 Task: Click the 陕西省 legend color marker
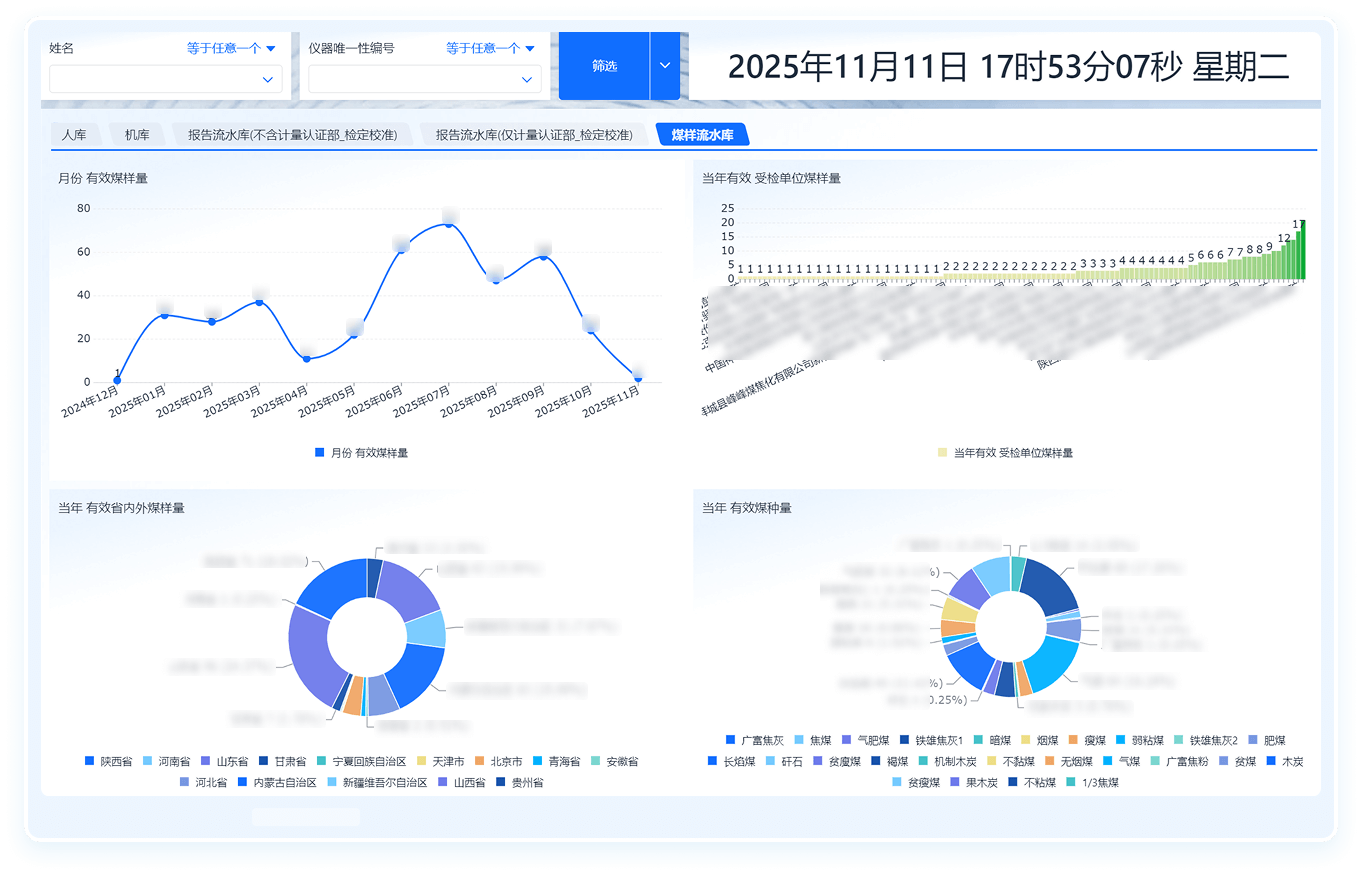(x=90, y=762)
